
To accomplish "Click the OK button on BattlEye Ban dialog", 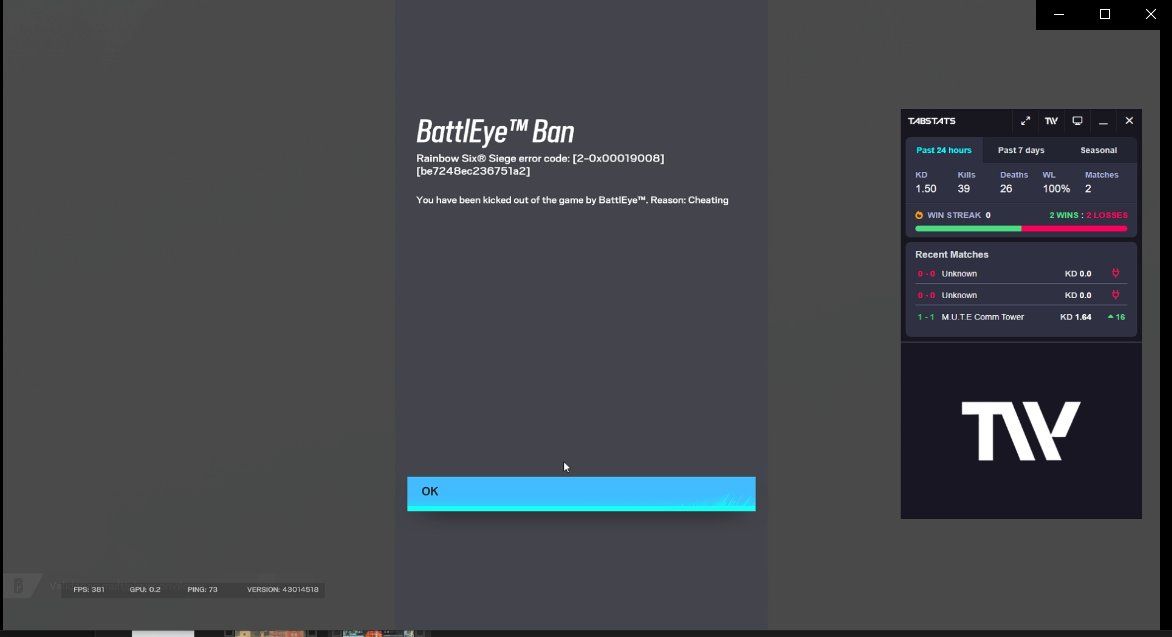I will (581, 493).
